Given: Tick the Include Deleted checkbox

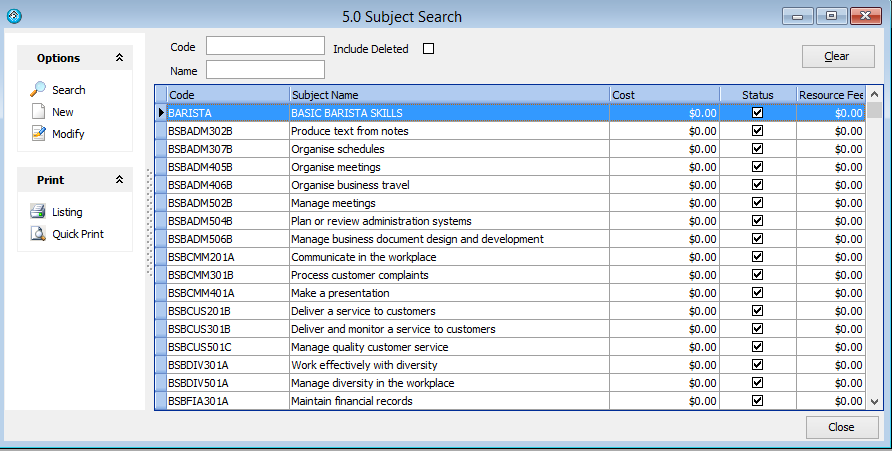Looking at the screenshot, I should [x=429, y=49].
